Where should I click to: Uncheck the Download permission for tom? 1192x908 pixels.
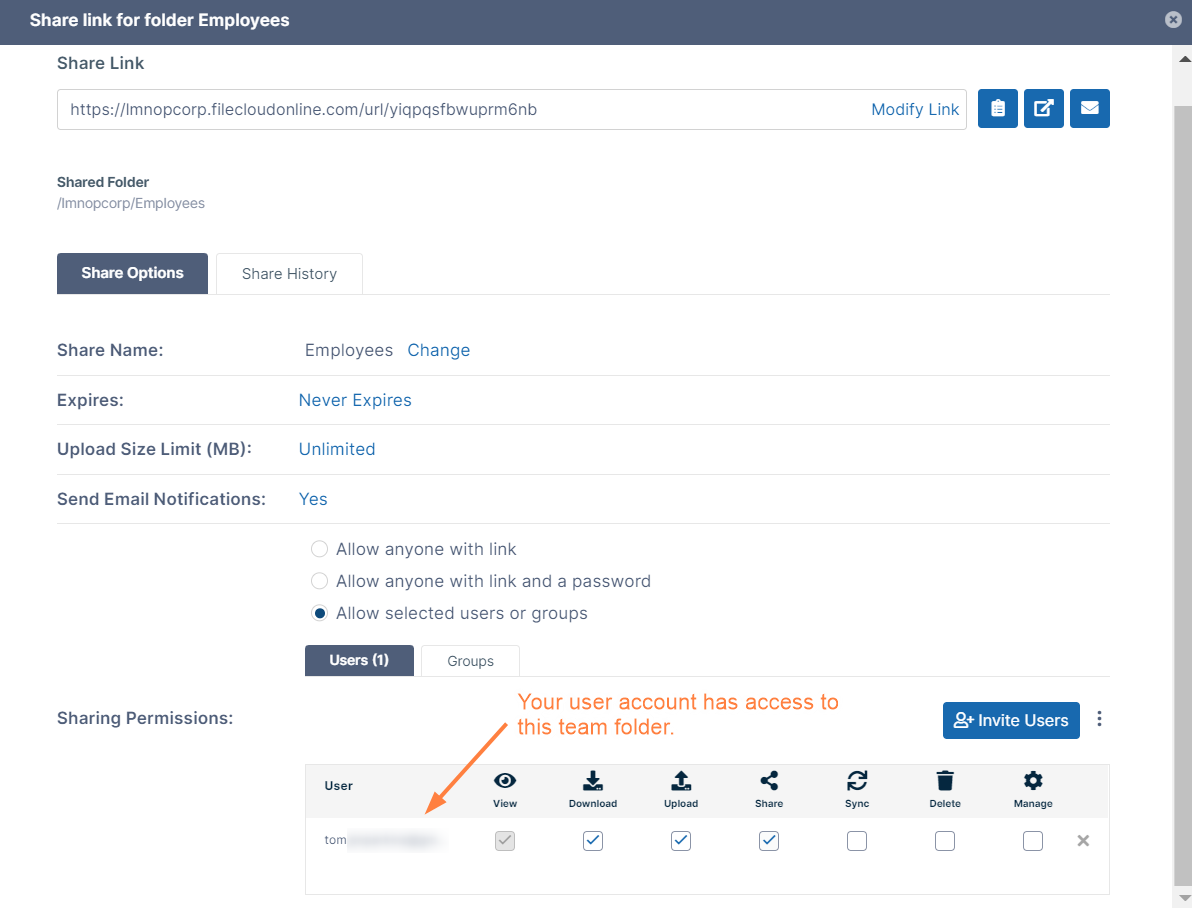click(593, 841)
